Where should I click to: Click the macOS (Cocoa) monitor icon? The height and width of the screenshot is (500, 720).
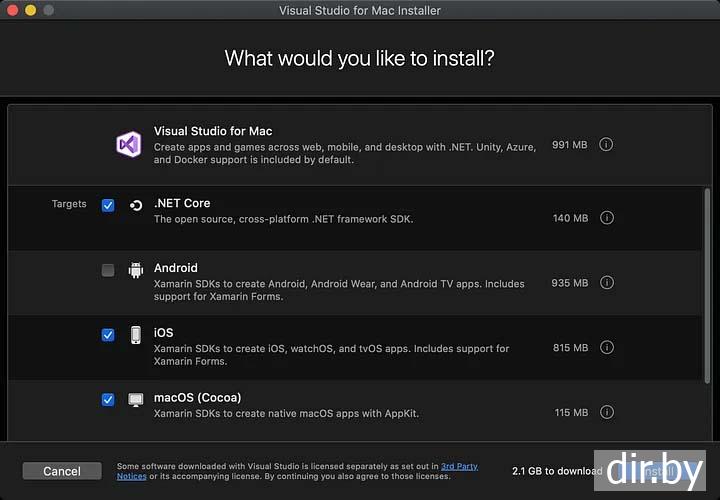click(136, 400)
